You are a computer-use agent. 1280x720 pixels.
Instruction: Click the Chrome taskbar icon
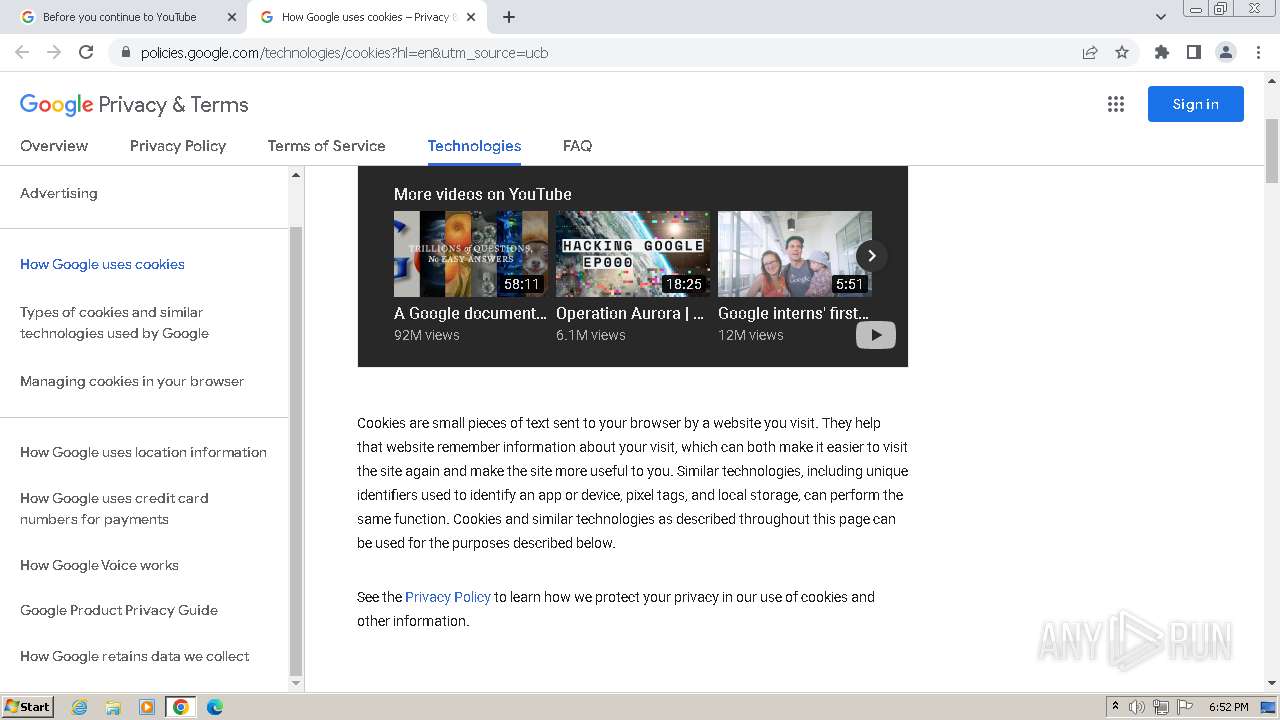[181, 707]
